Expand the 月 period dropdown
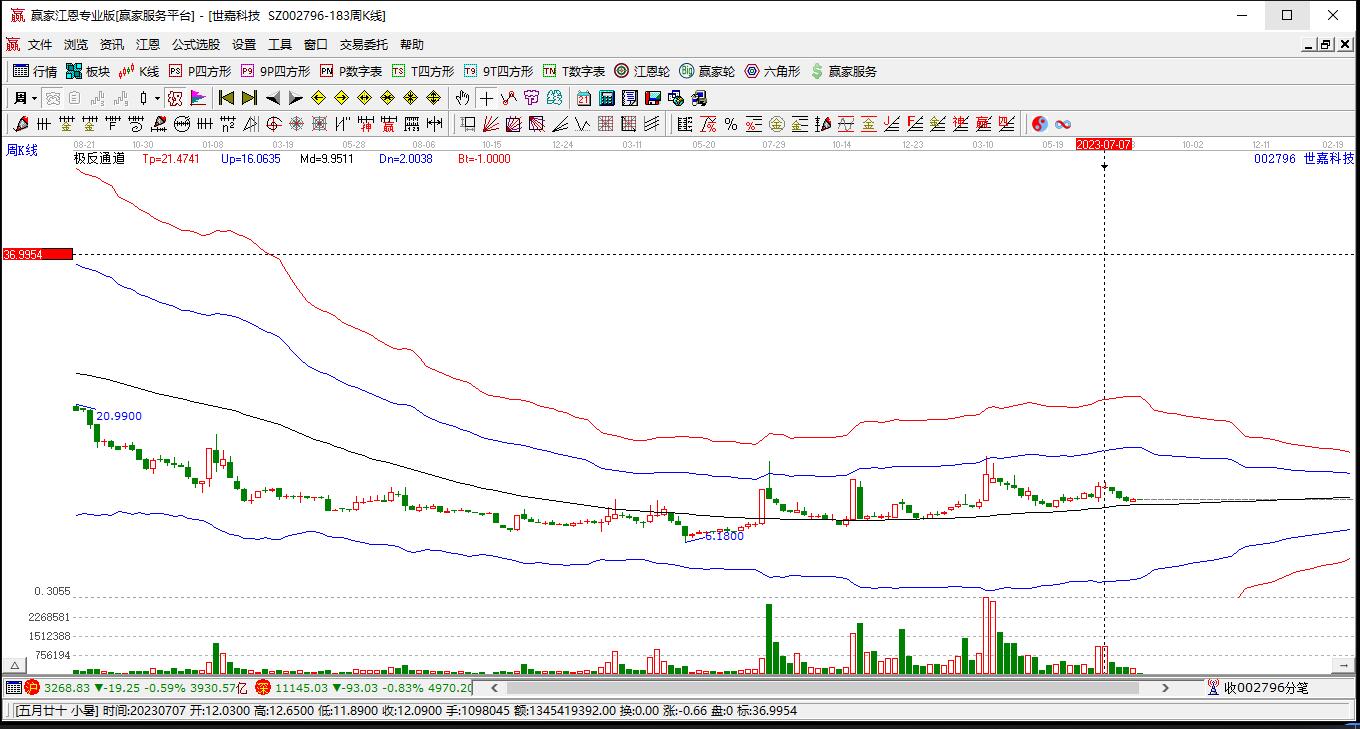Screen dimensions: 1360x729 (x=34, y=98)
